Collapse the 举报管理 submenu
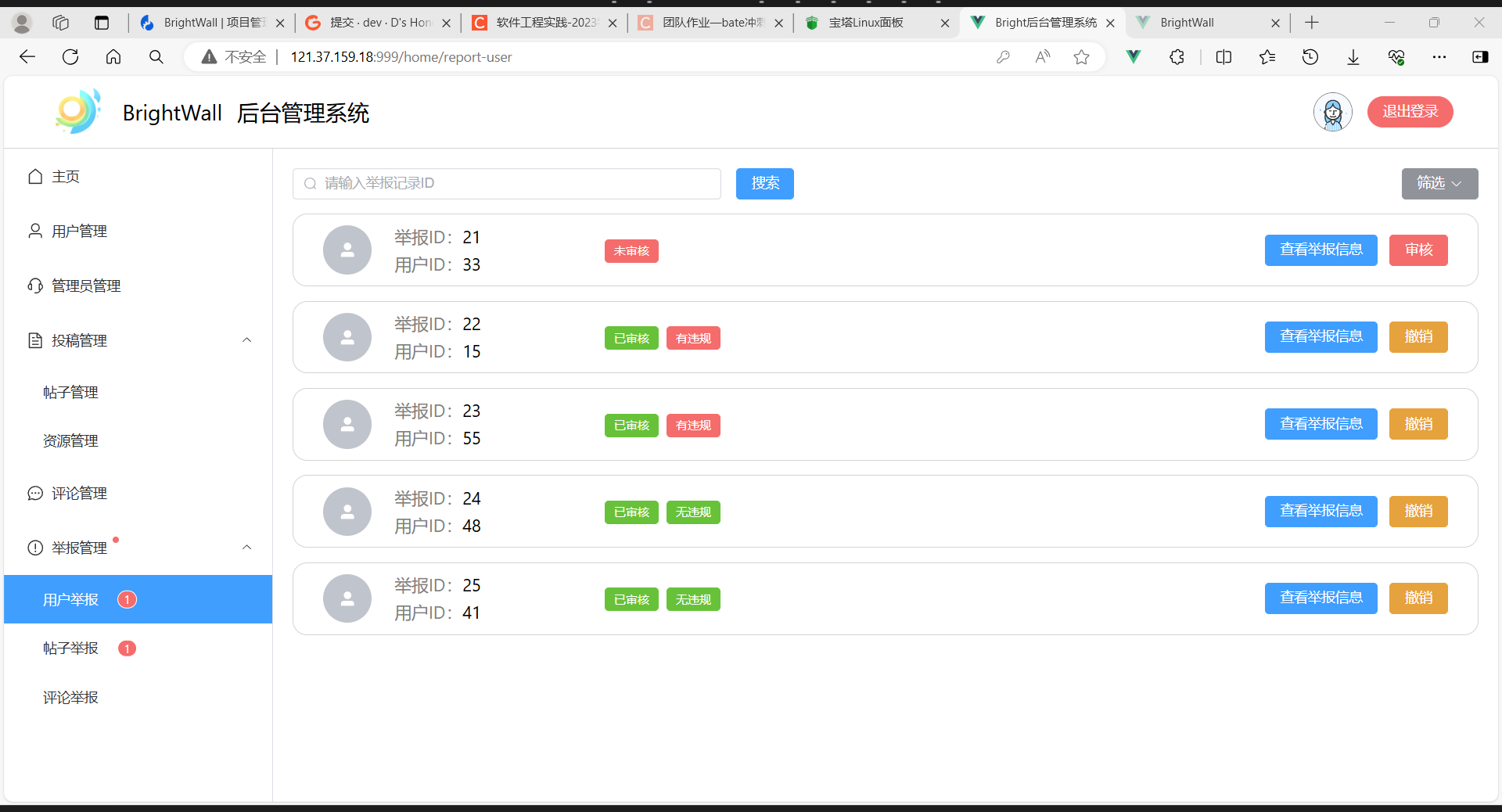This screenshot has width=1502, height=812. click(x=246, y=547)
